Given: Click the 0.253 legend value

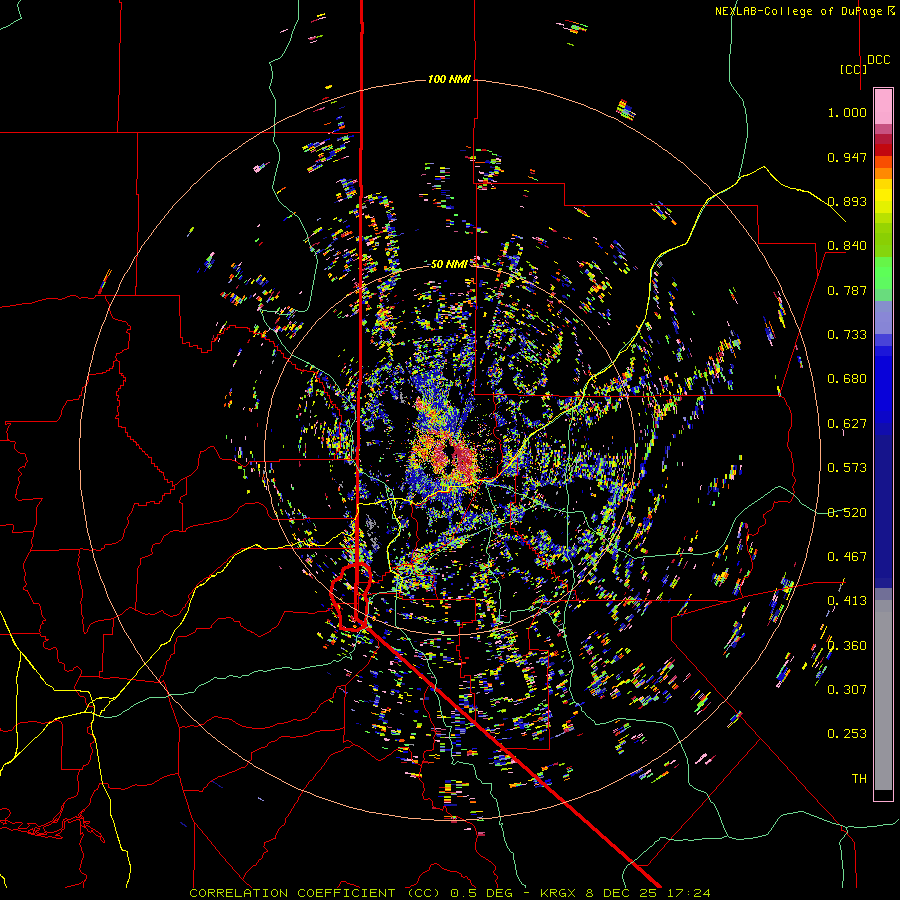Looking at the screenshot, I should pyautogui.click(x=847, y=734).
